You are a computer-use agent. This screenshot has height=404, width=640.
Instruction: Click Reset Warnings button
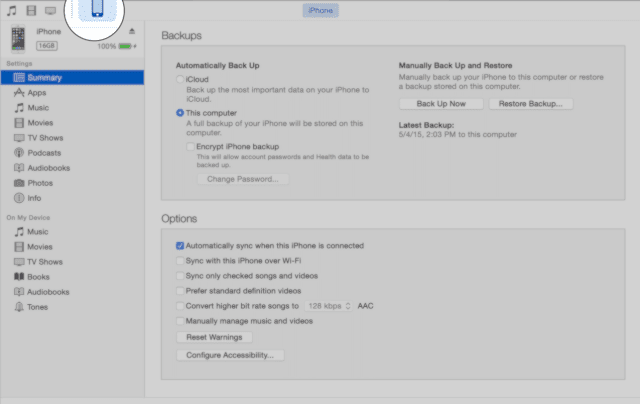pyautogui.click(x=214, y=337)
